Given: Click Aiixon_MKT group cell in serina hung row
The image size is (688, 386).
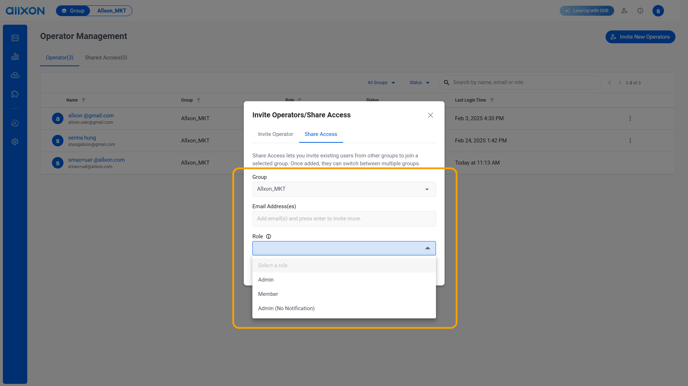Looking at the screenshot, I should click(195, 140).
